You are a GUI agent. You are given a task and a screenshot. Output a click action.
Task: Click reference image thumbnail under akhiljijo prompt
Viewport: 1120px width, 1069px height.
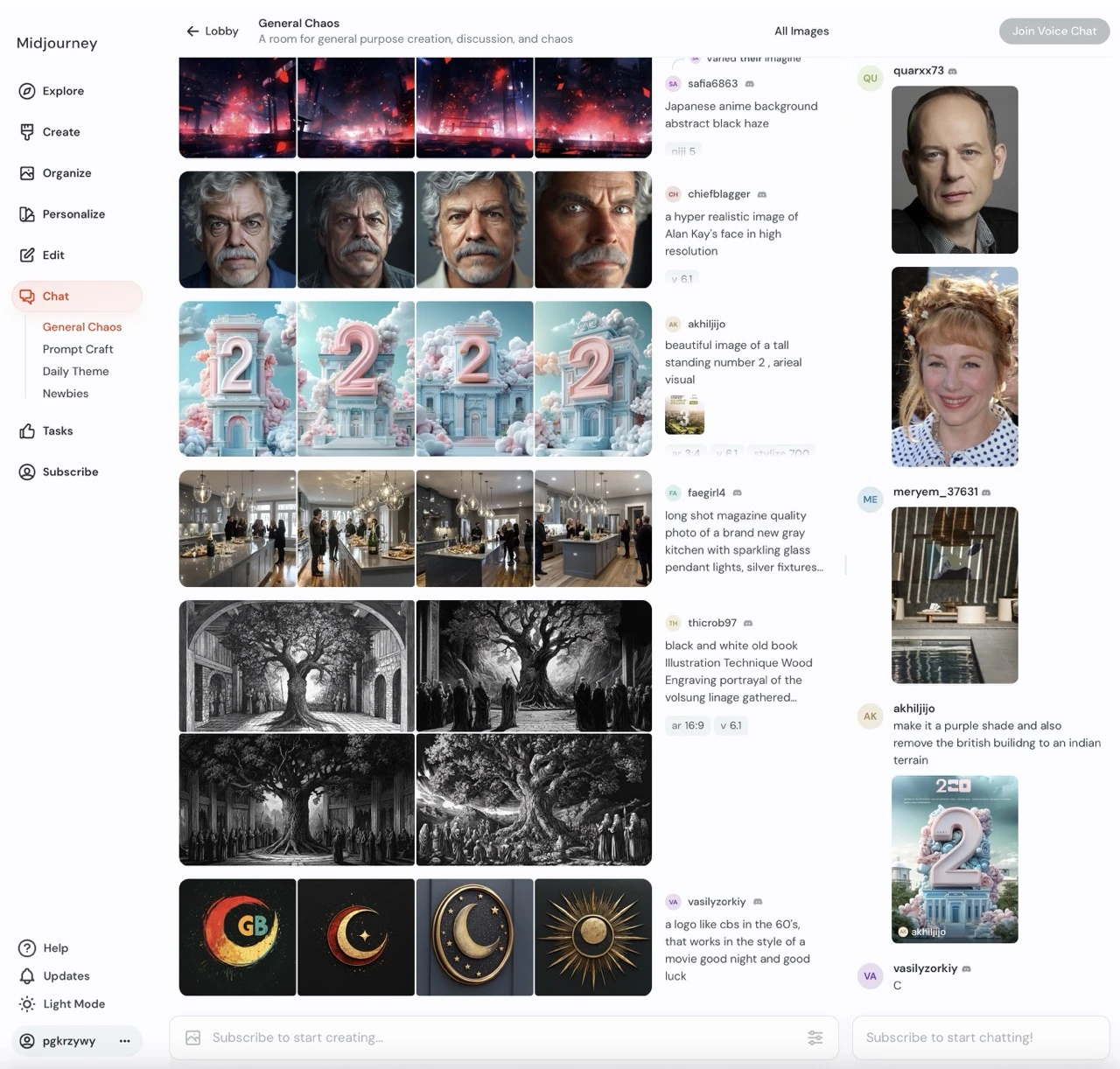(x=684, y=415)
